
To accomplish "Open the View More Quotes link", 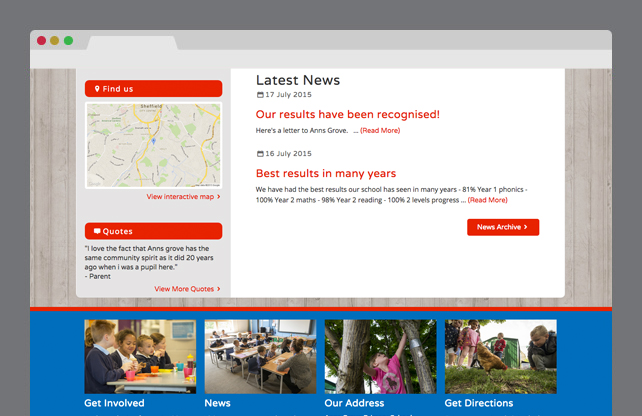I will pyautogui.click(x=186, y=289).
